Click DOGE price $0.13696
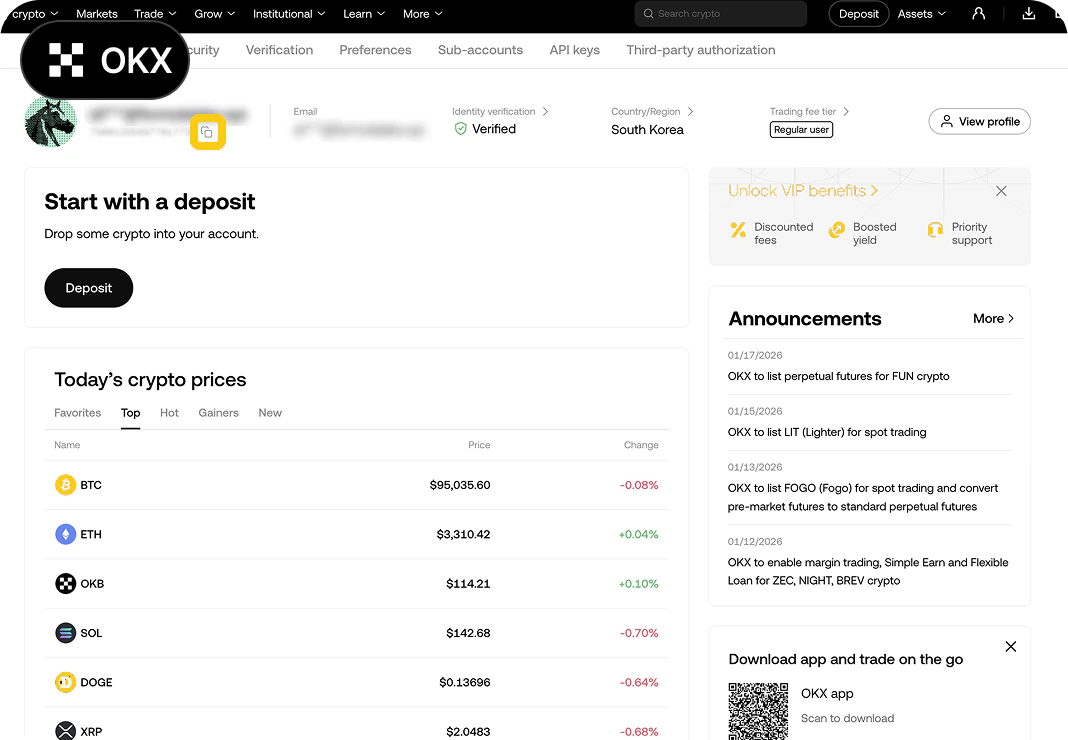The width and height of the screenshot is (1068, 740). click(465, 682)
